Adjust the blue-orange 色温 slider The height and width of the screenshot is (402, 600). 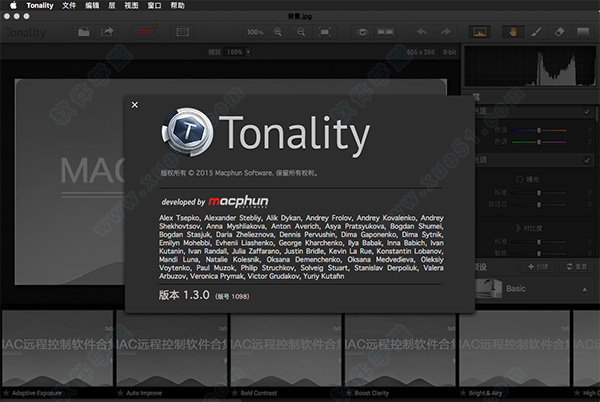click(x=539, y=130)
